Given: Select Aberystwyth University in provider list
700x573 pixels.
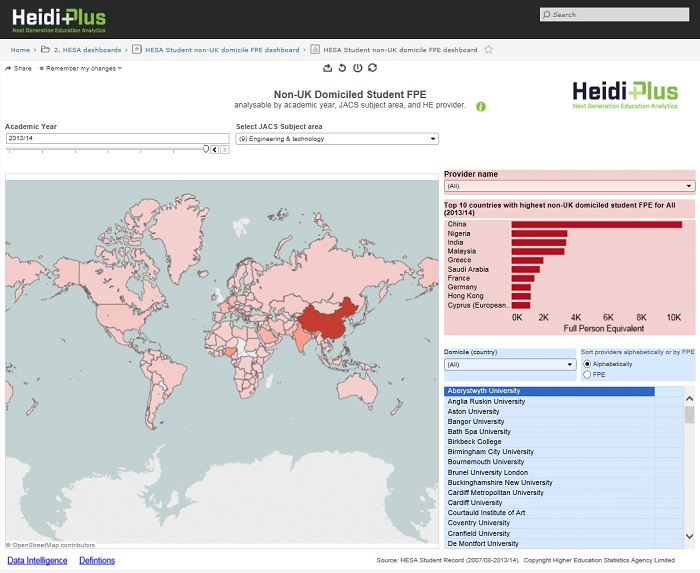Looking at the screenshot, I should coord(549,391).
